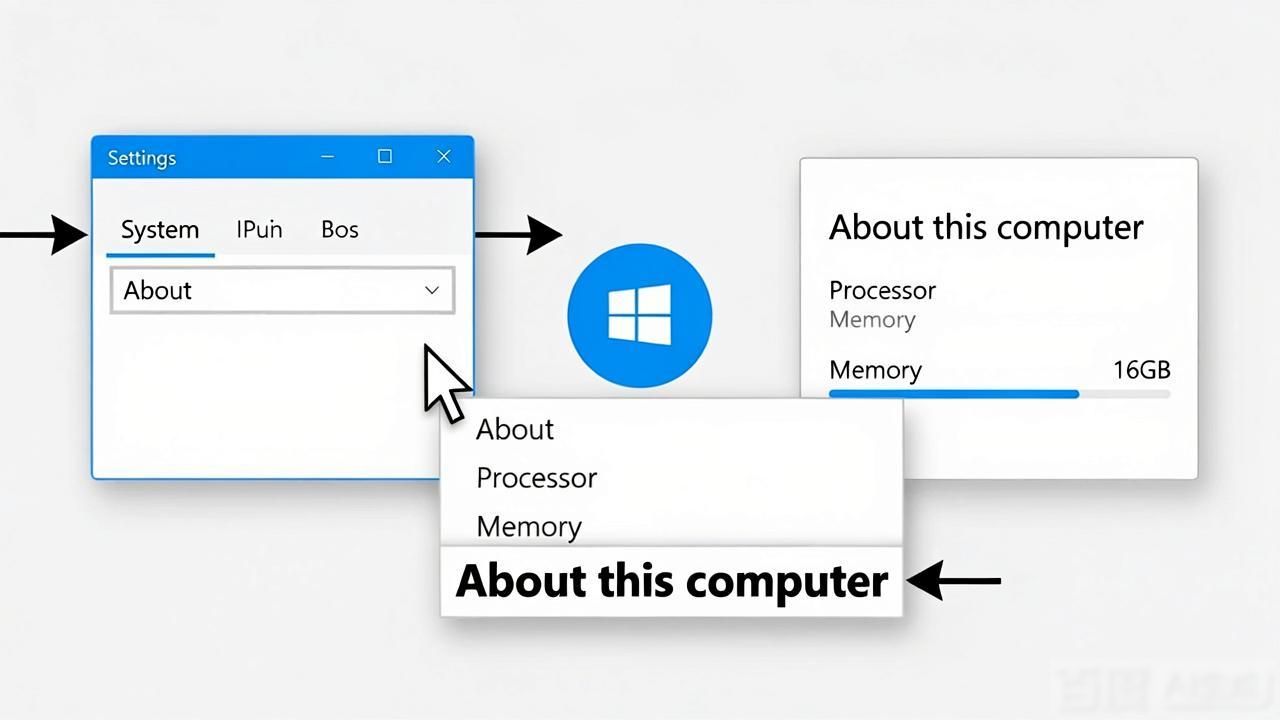Expand the About combo box in Settings
Viewport: 1280px width, 720px height.
(282, 290)
